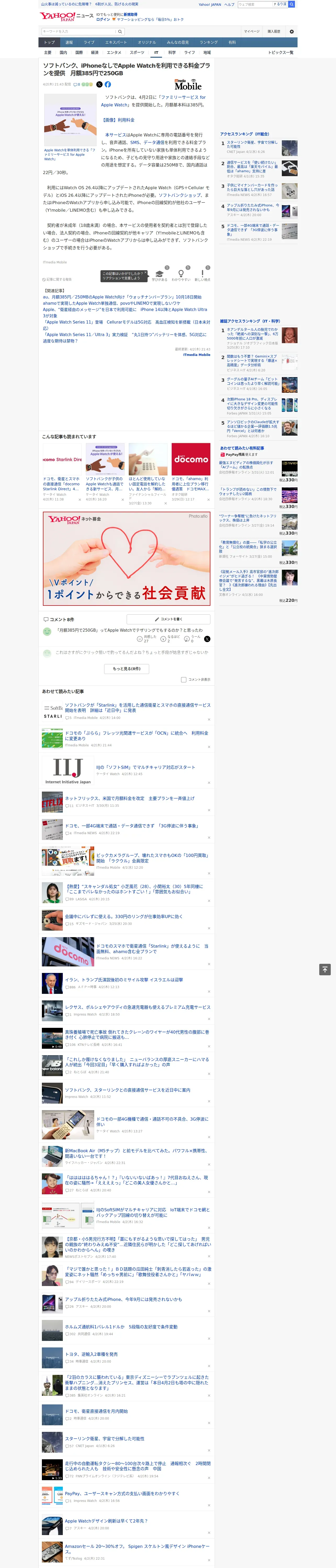This screenshot has height=1568, width=336.
Task: Open related article about ahamo Apple Watch
Action: [111, 303]
